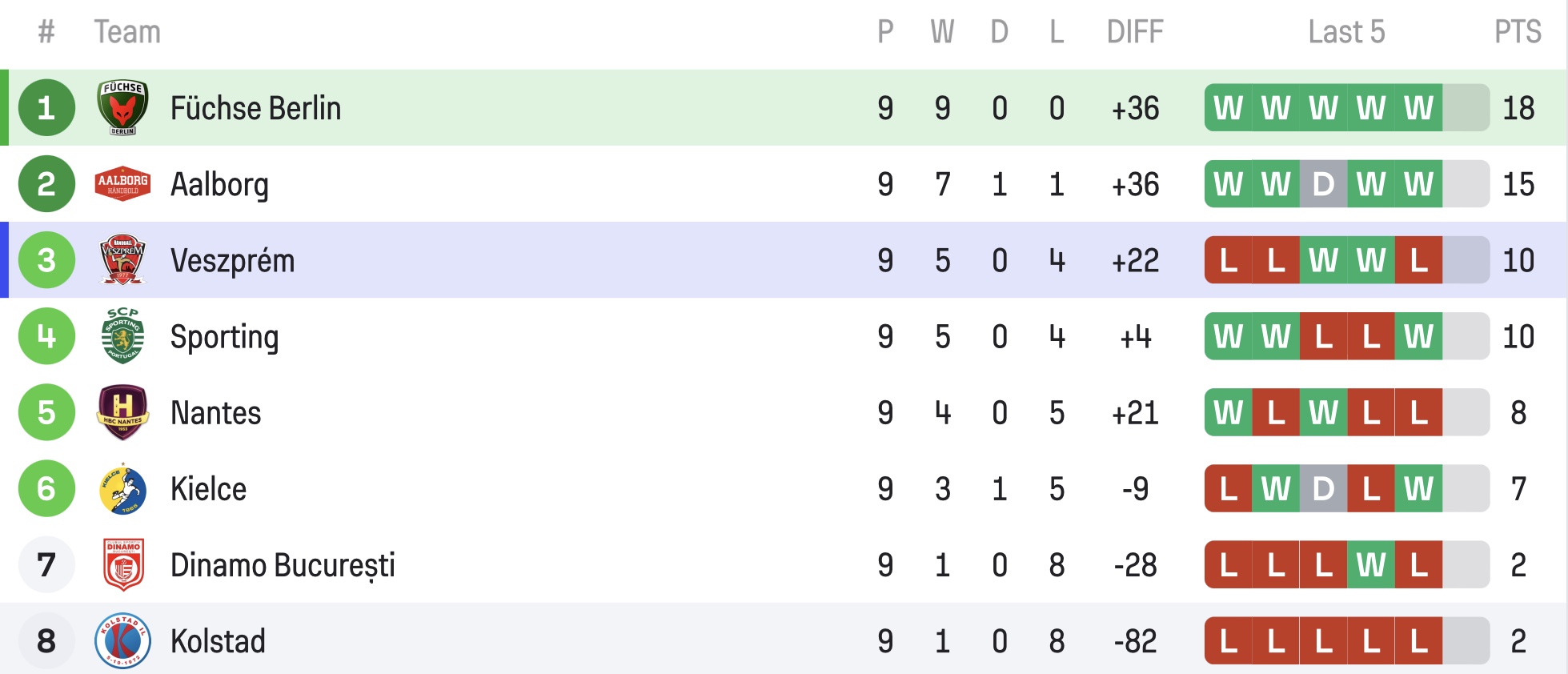This screenshot has height=674, width=1568.
Task: Click rank badge number 1
Action: click(46, 108)
